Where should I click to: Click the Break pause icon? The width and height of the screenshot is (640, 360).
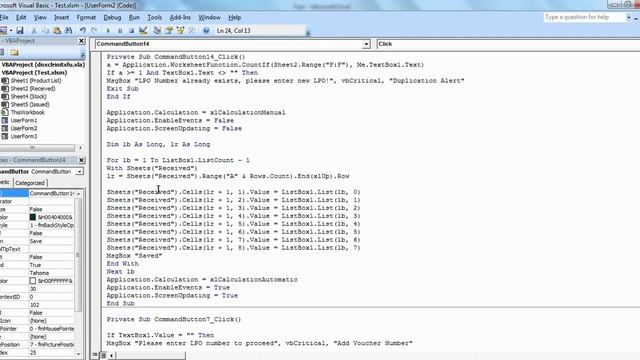click(x=120, y=31)
